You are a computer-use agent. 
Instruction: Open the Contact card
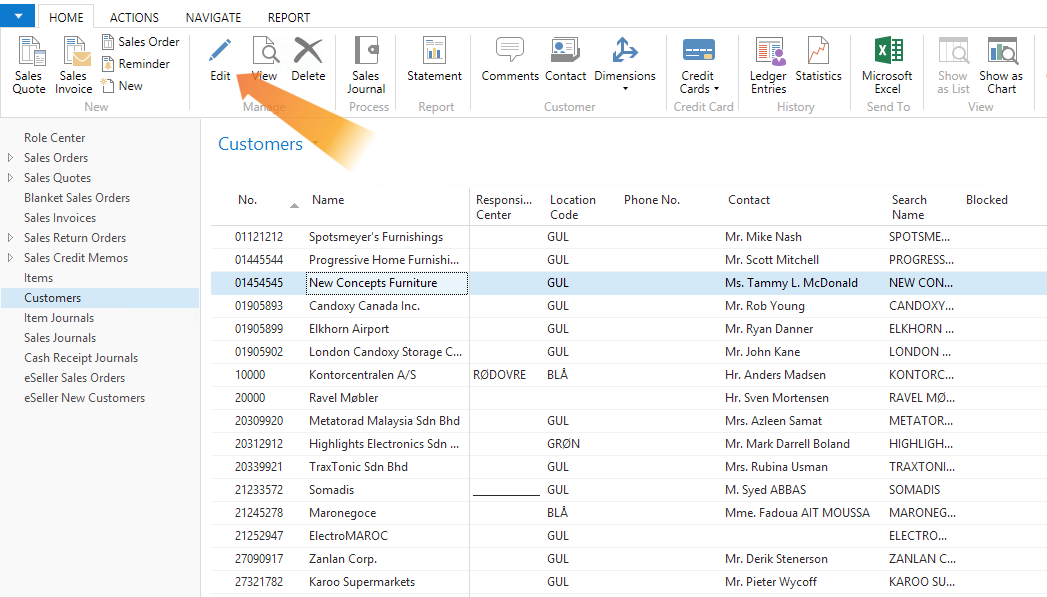point(566,60)
